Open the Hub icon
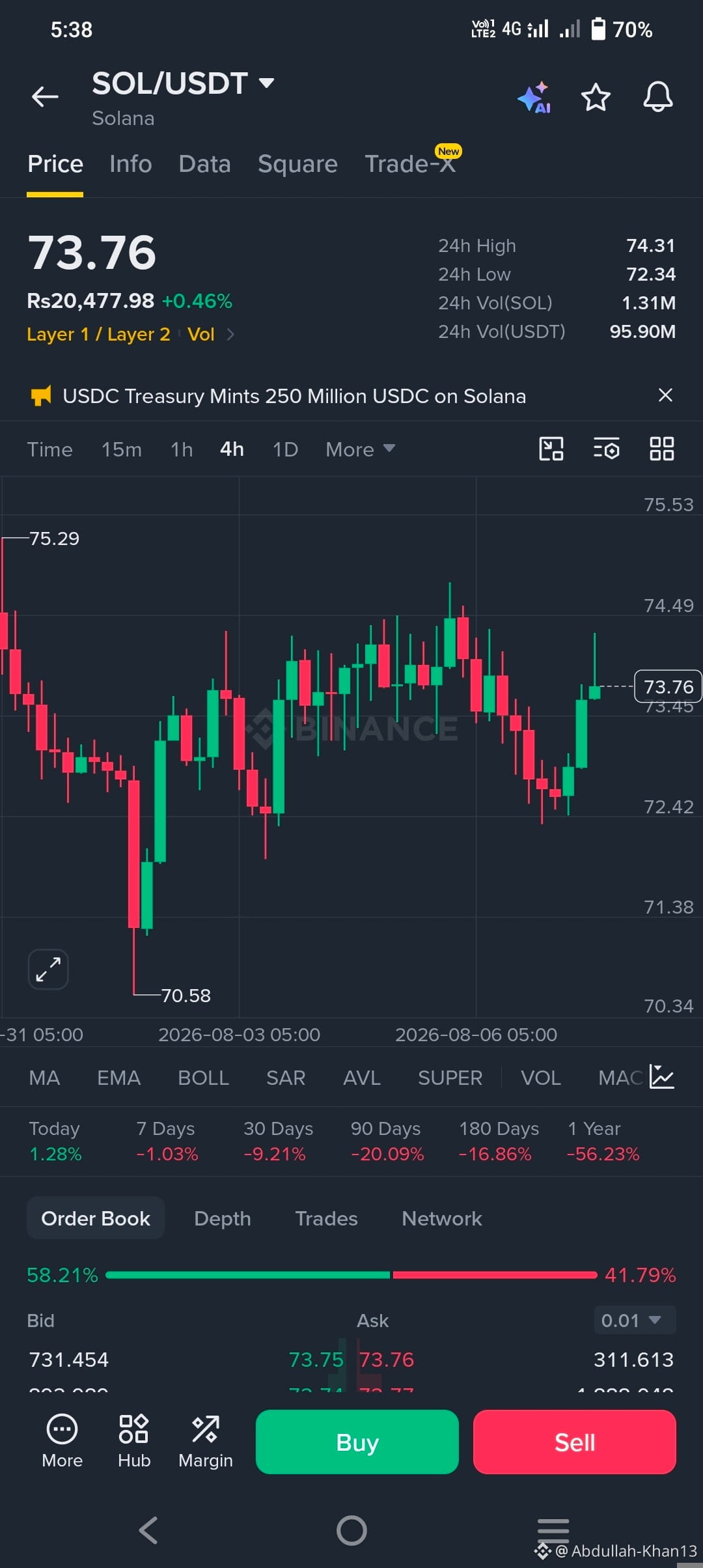This screenshot has height=1568, width=703. point(134,1441)
